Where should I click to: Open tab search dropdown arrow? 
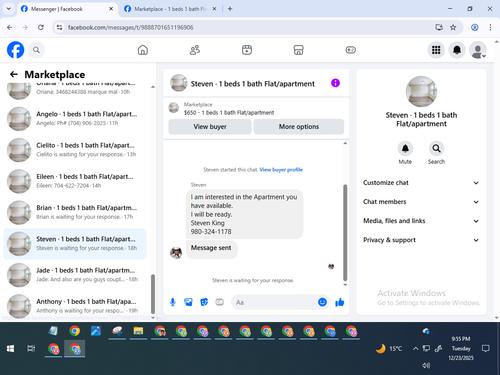point(9,9)
